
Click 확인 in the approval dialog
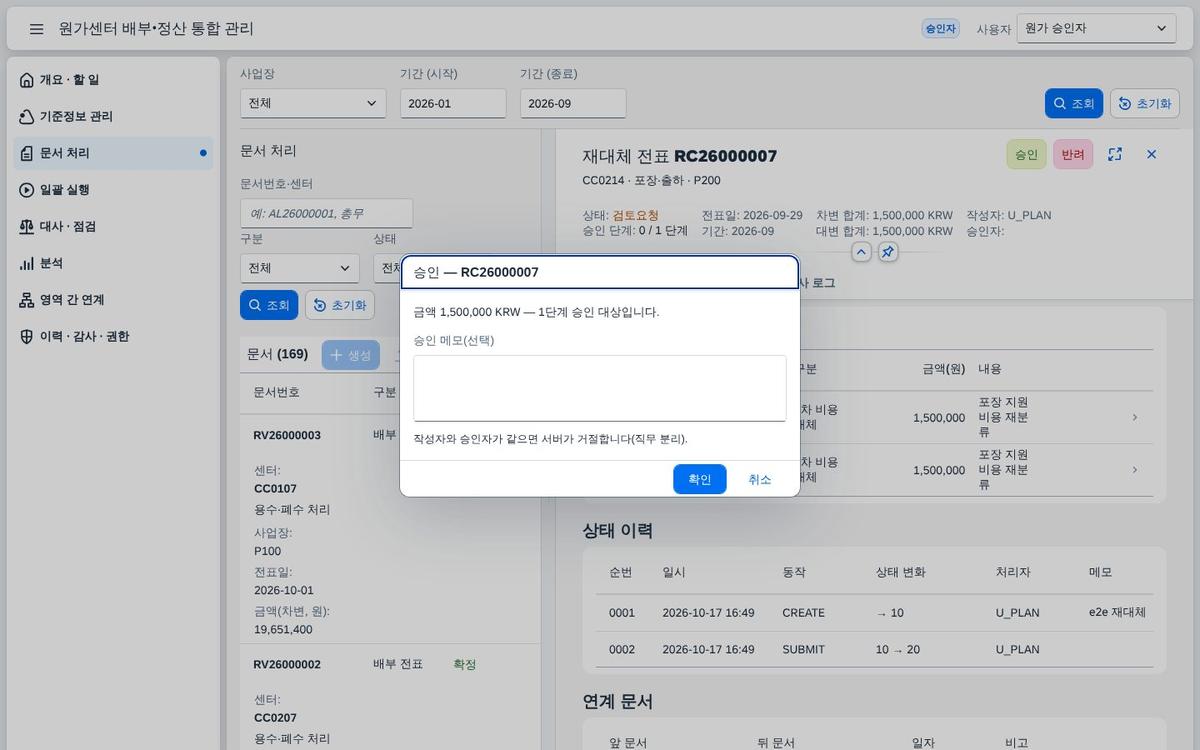tap(700, 479)
